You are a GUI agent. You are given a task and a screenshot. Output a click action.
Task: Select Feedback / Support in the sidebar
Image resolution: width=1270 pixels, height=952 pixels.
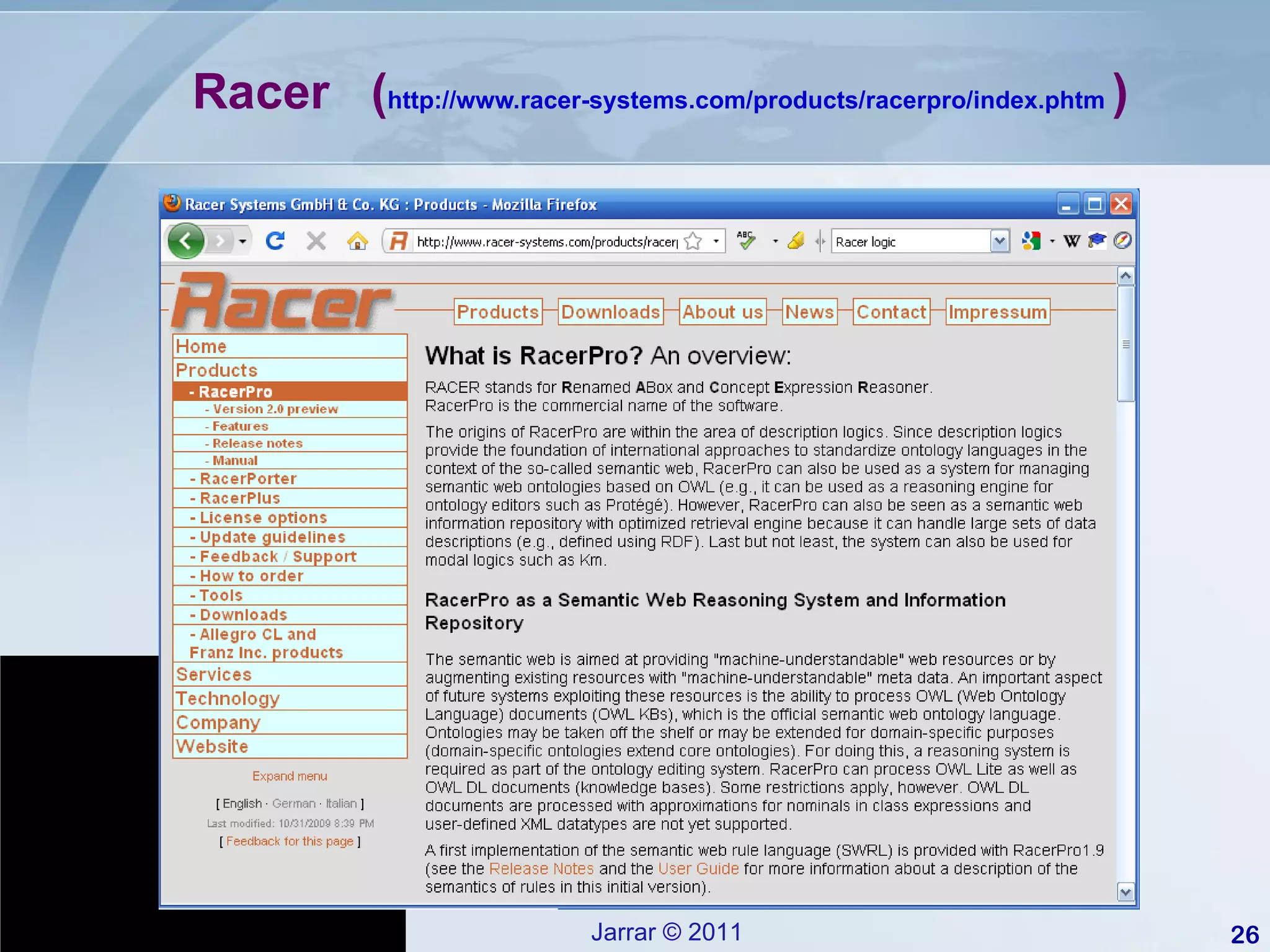(290, 557)
